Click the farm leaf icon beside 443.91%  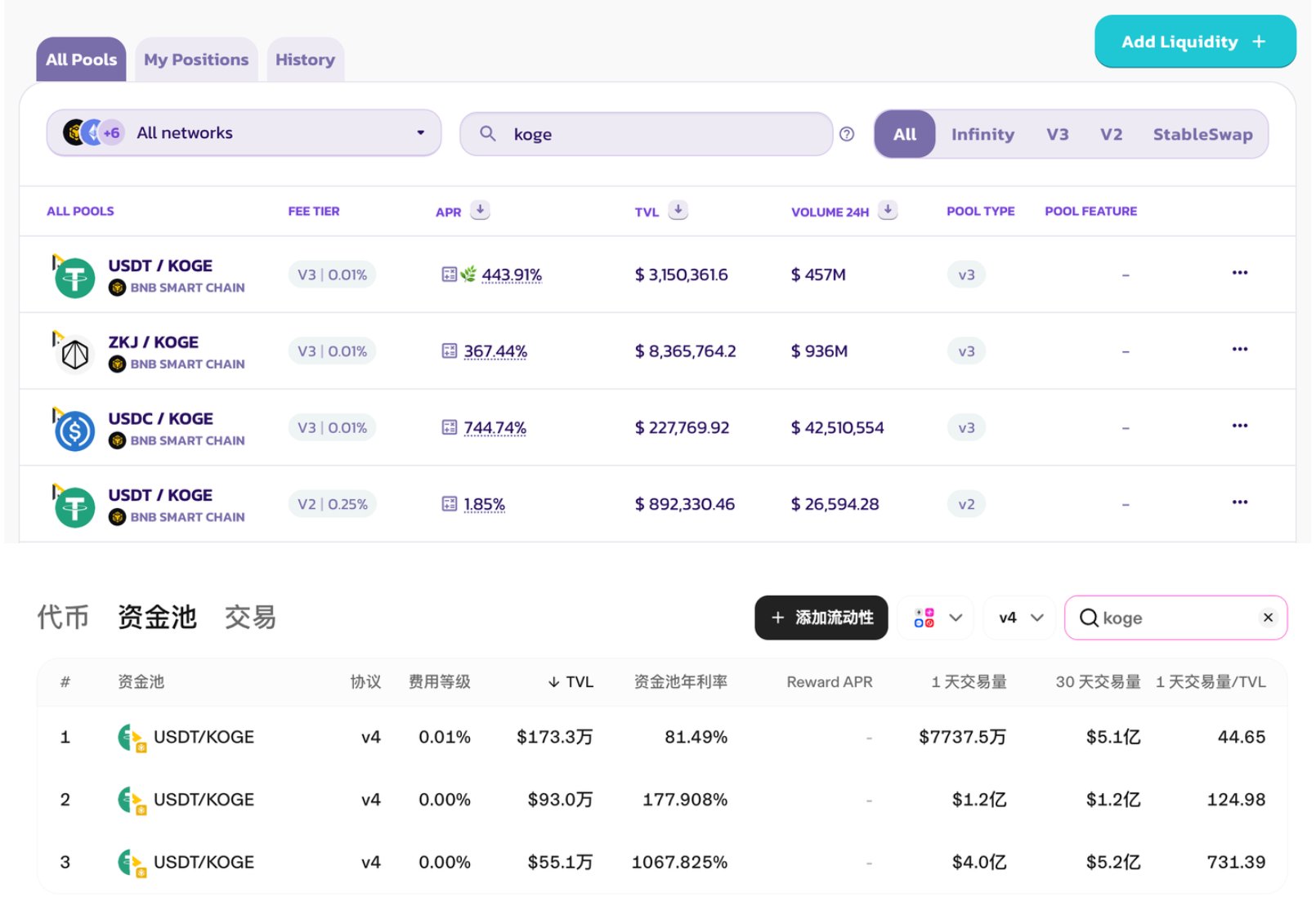click(x=468, y=274)
